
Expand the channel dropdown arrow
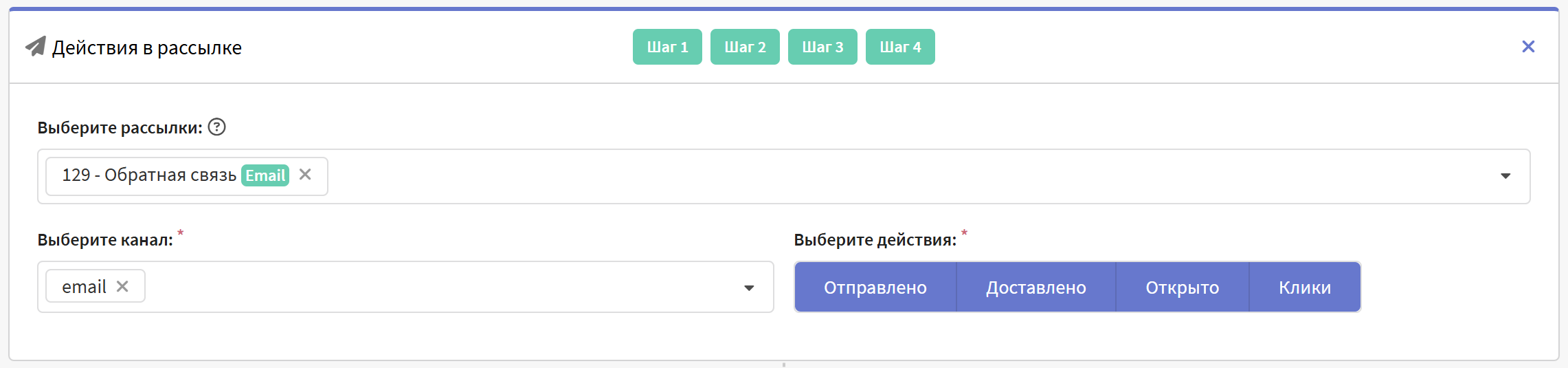pos(749,288)
